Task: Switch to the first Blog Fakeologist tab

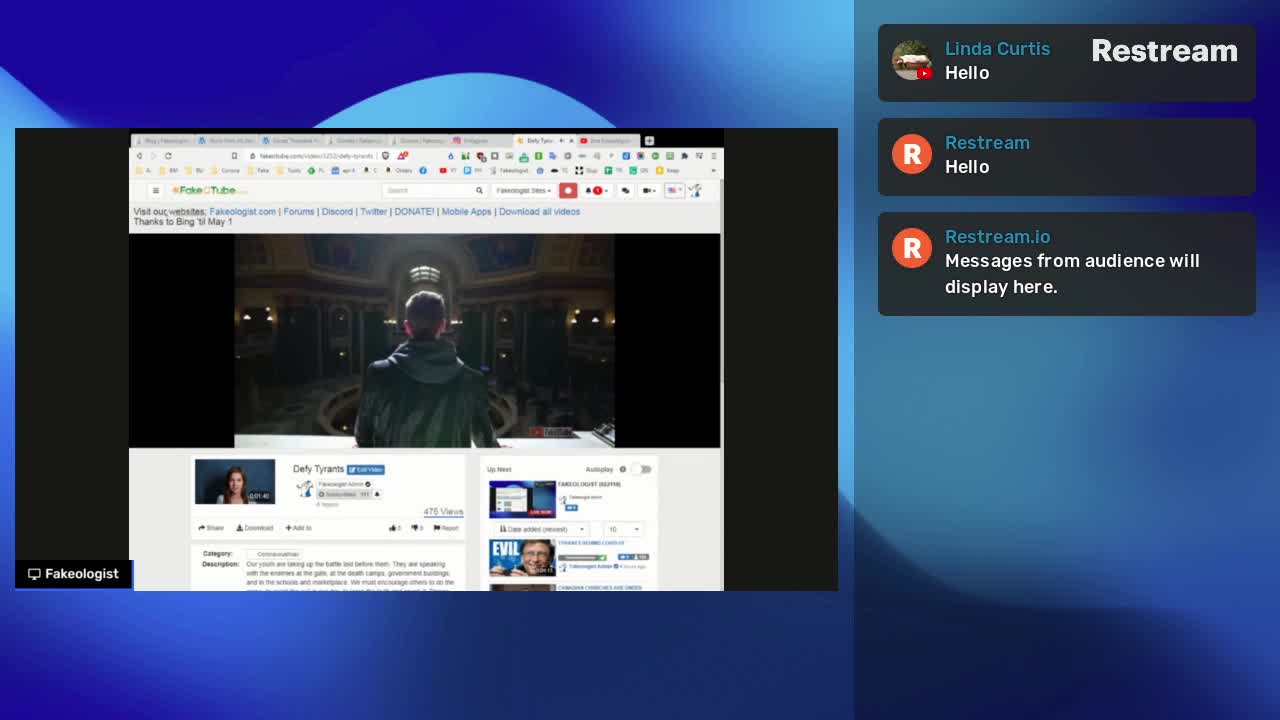Action: (163, 140)
